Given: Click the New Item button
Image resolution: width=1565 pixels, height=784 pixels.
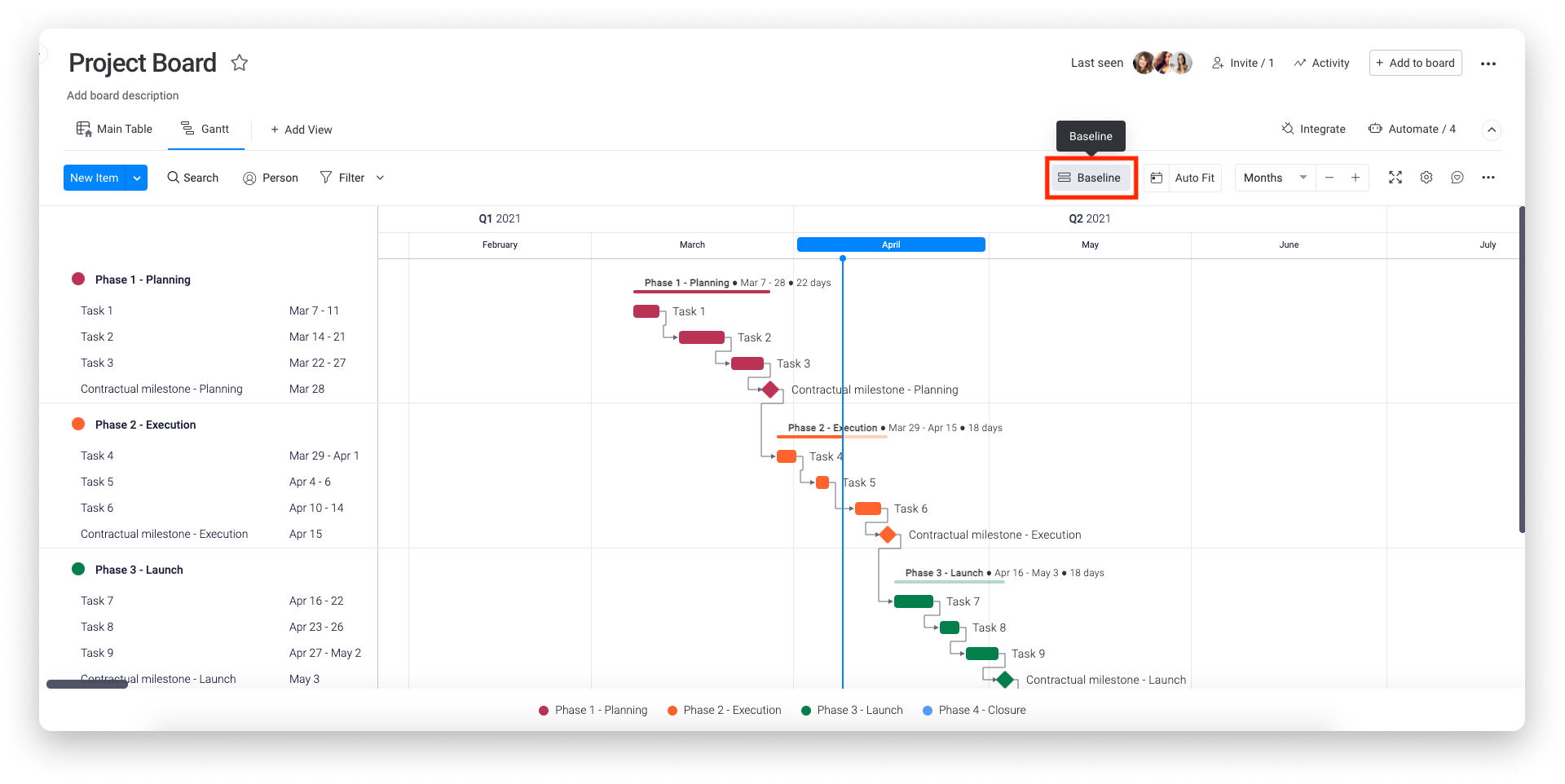Looking at the screenshot, I should click(x=95, y=178).
